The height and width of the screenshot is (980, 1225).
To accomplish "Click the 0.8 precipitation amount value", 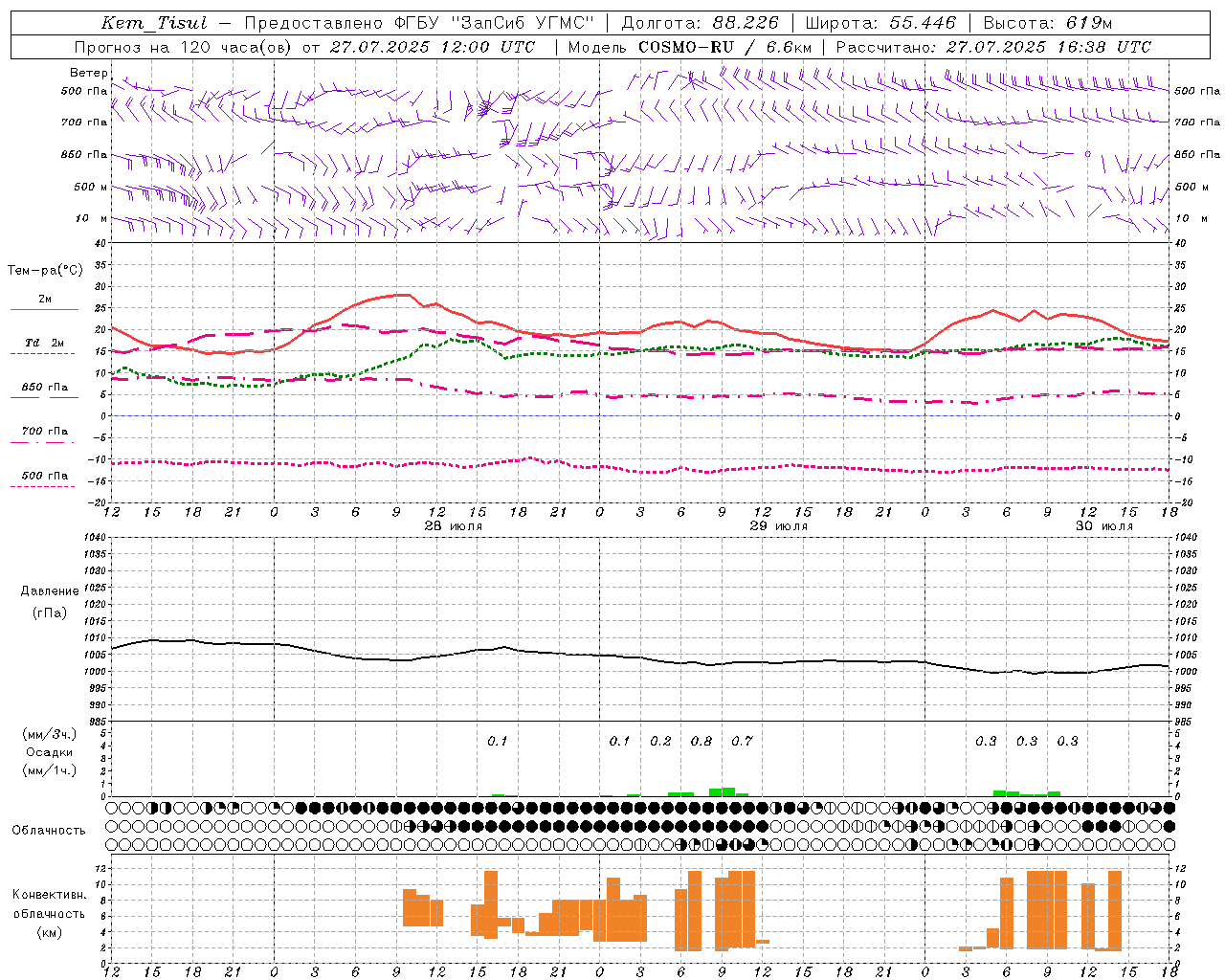I will [702, 741].
